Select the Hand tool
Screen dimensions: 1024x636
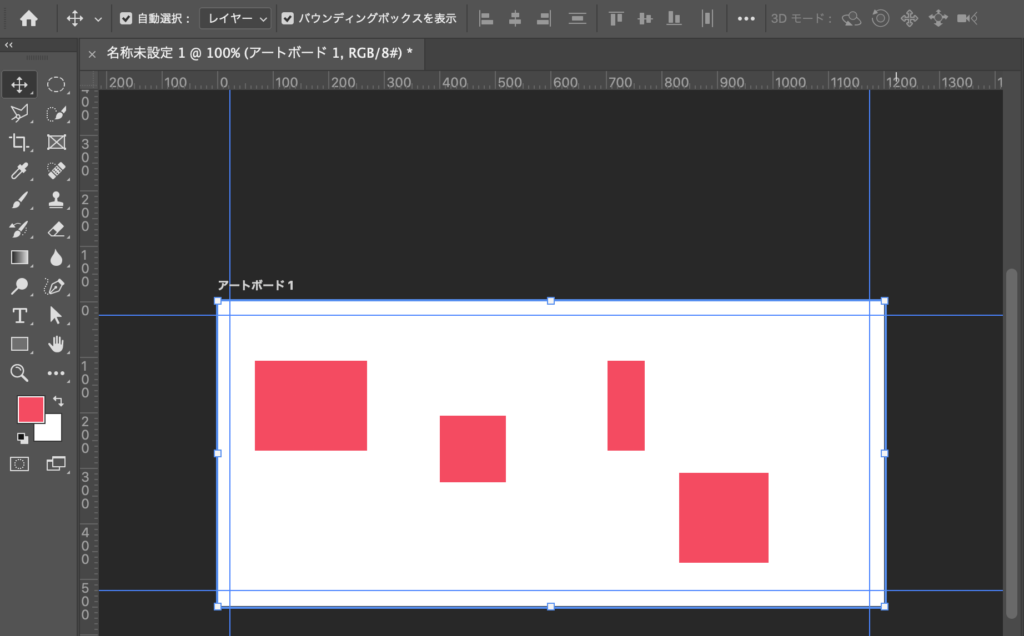(56, 344)
